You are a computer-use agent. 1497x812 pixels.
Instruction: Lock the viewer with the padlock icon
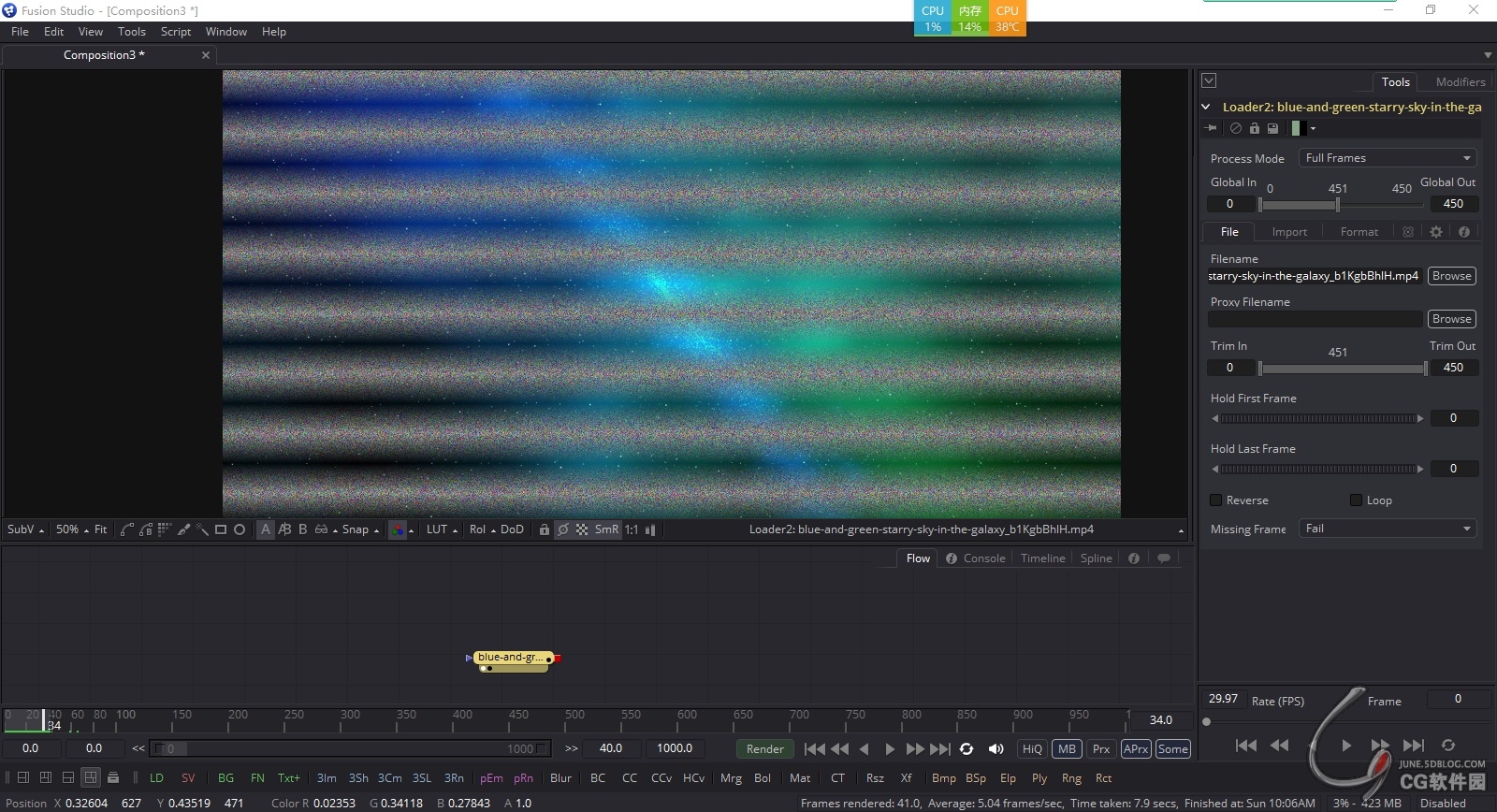(544, 529)
